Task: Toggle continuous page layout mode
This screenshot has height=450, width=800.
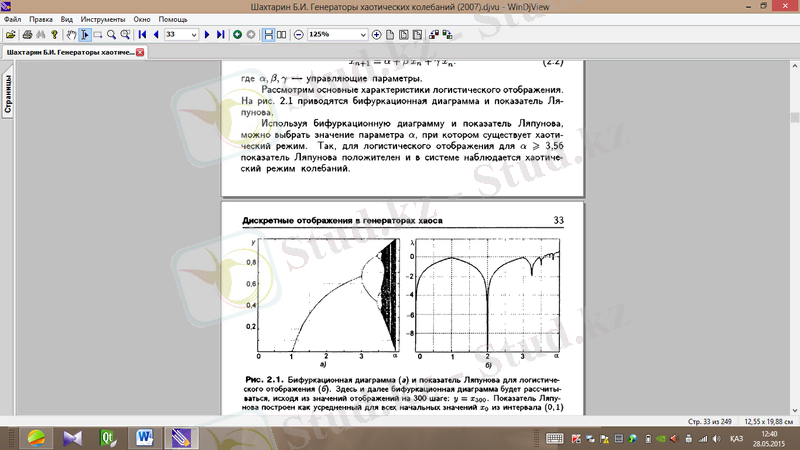Action: coord(267,34)
